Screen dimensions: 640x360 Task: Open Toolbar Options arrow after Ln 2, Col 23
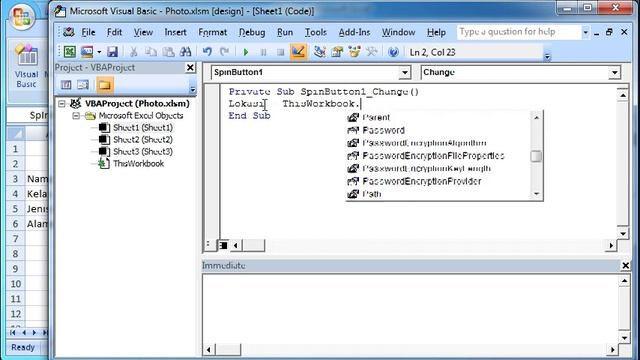coord(547,57)
